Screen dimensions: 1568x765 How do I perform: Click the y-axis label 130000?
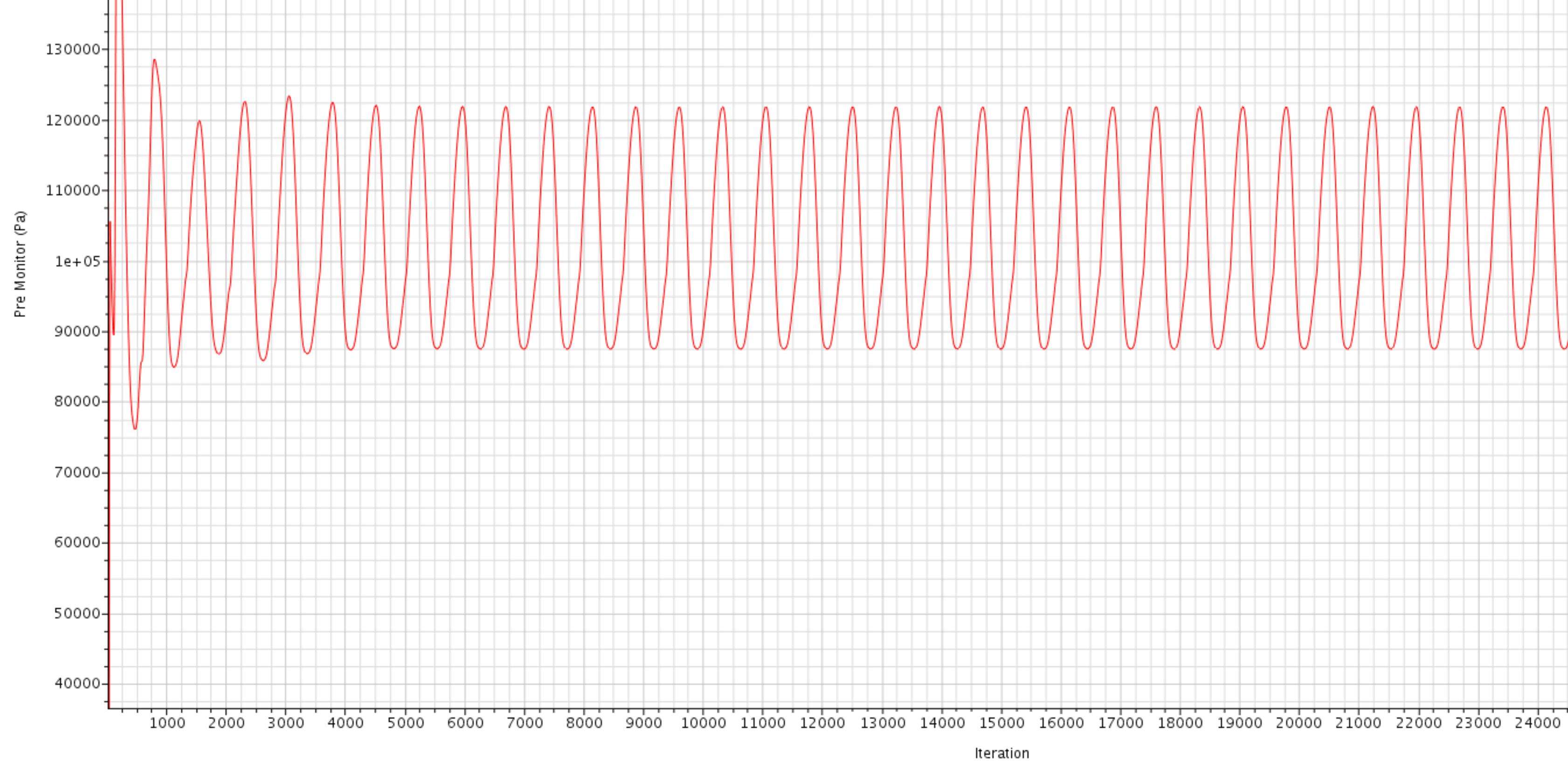[73, 50]
